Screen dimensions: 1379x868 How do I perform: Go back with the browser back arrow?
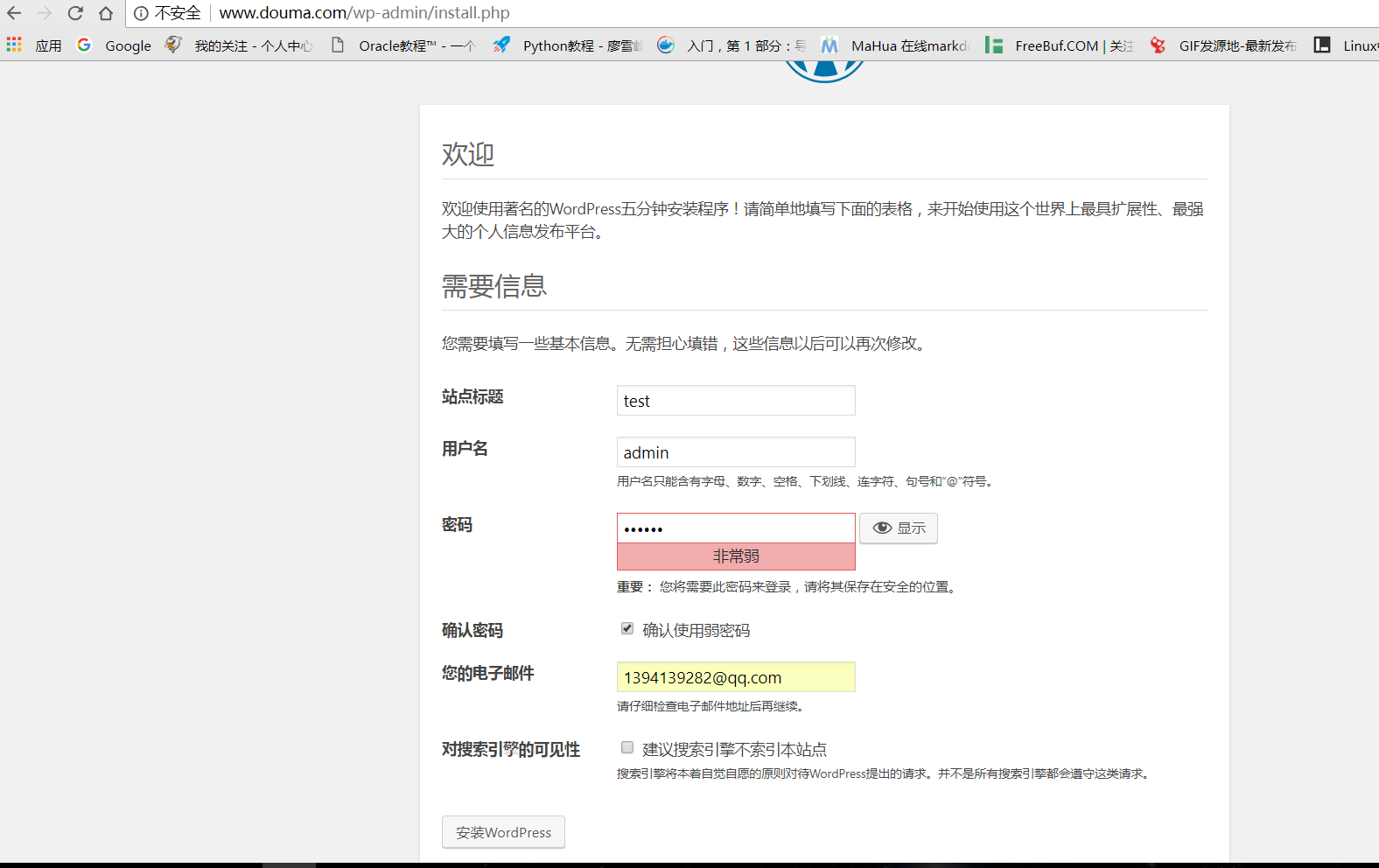tap(14, 13)
